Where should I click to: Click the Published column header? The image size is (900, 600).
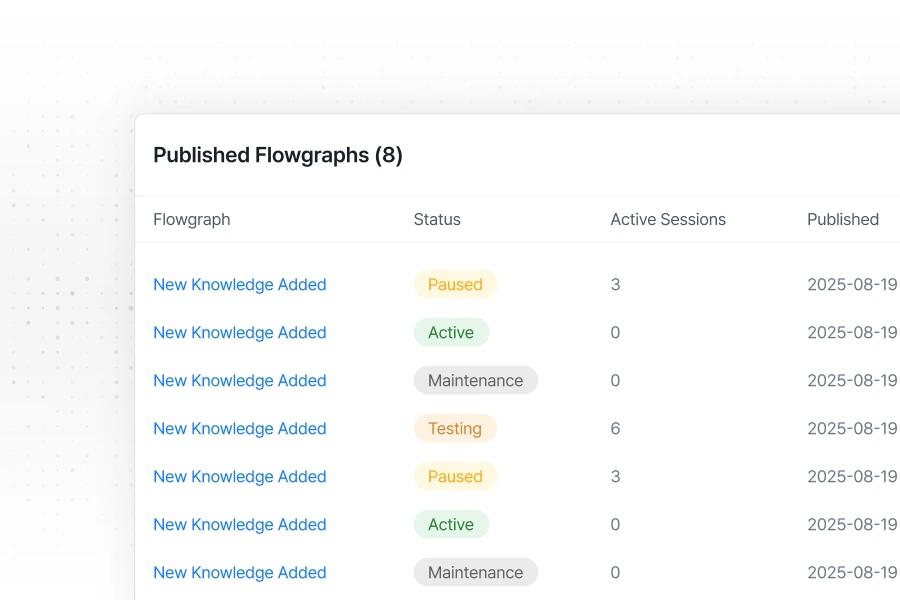click(x=842, y=219)
